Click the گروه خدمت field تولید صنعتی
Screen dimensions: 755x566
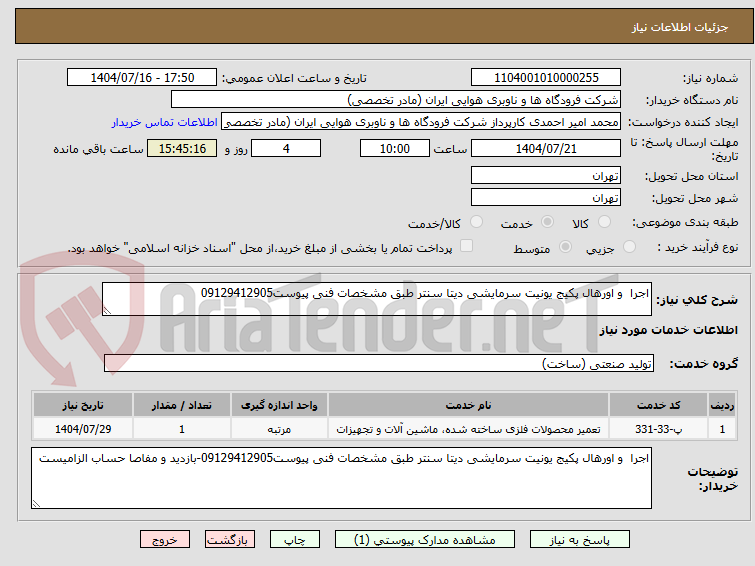379,363
